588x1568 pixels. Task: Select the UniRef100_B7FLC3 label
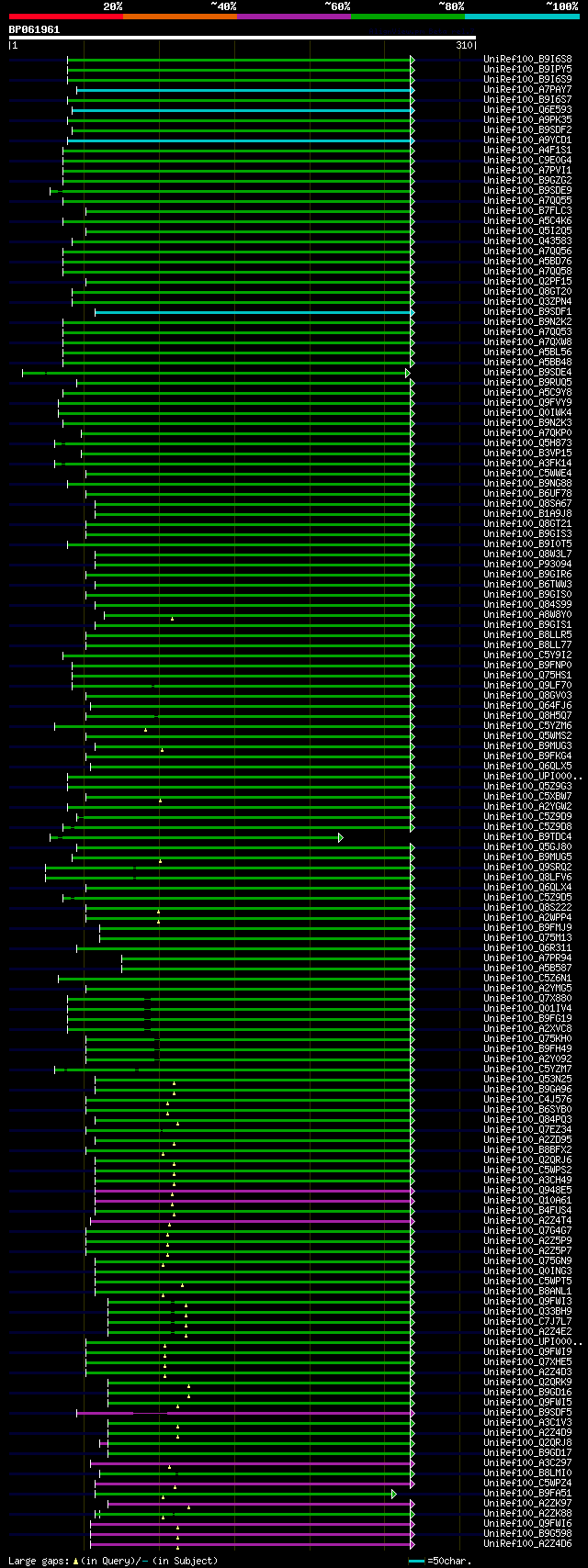coord(527,211)
